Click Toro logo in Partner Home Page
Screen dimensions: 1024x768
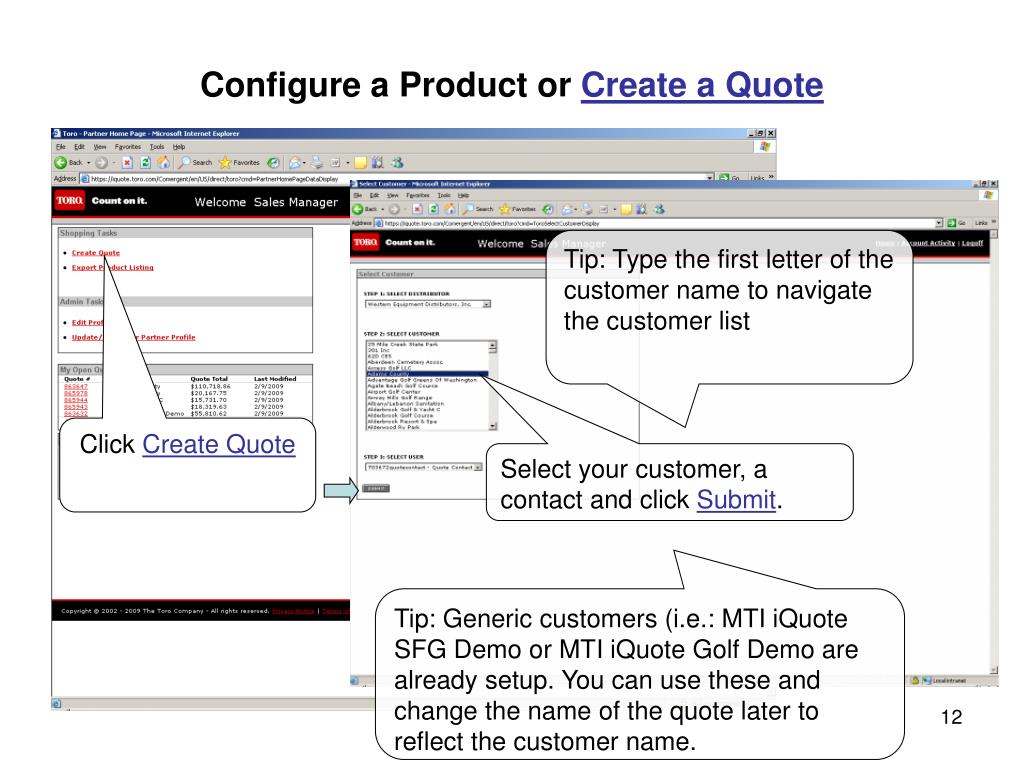click(x=69, y=200)
